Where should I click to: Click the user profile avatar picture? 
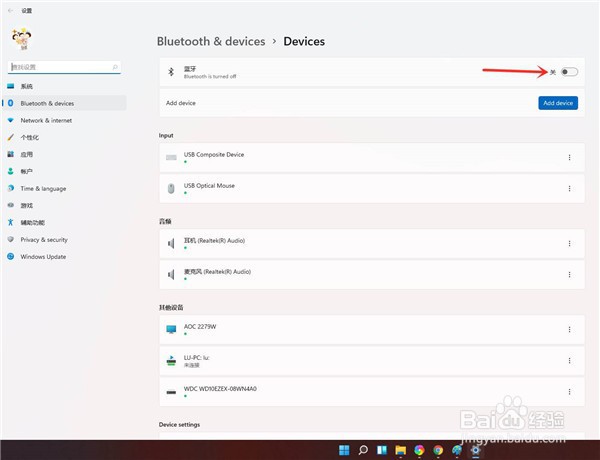coord(22,39)
